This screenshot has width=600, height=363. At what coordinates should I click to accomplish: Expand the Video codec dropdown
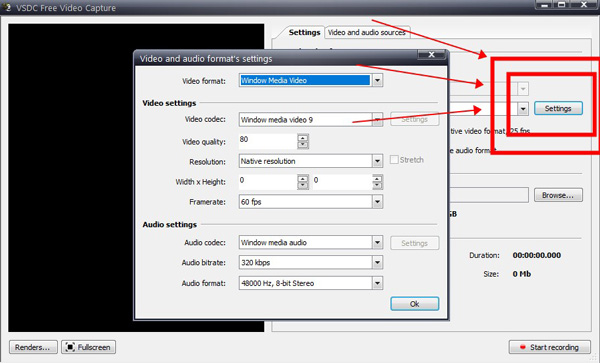[377, 120]
